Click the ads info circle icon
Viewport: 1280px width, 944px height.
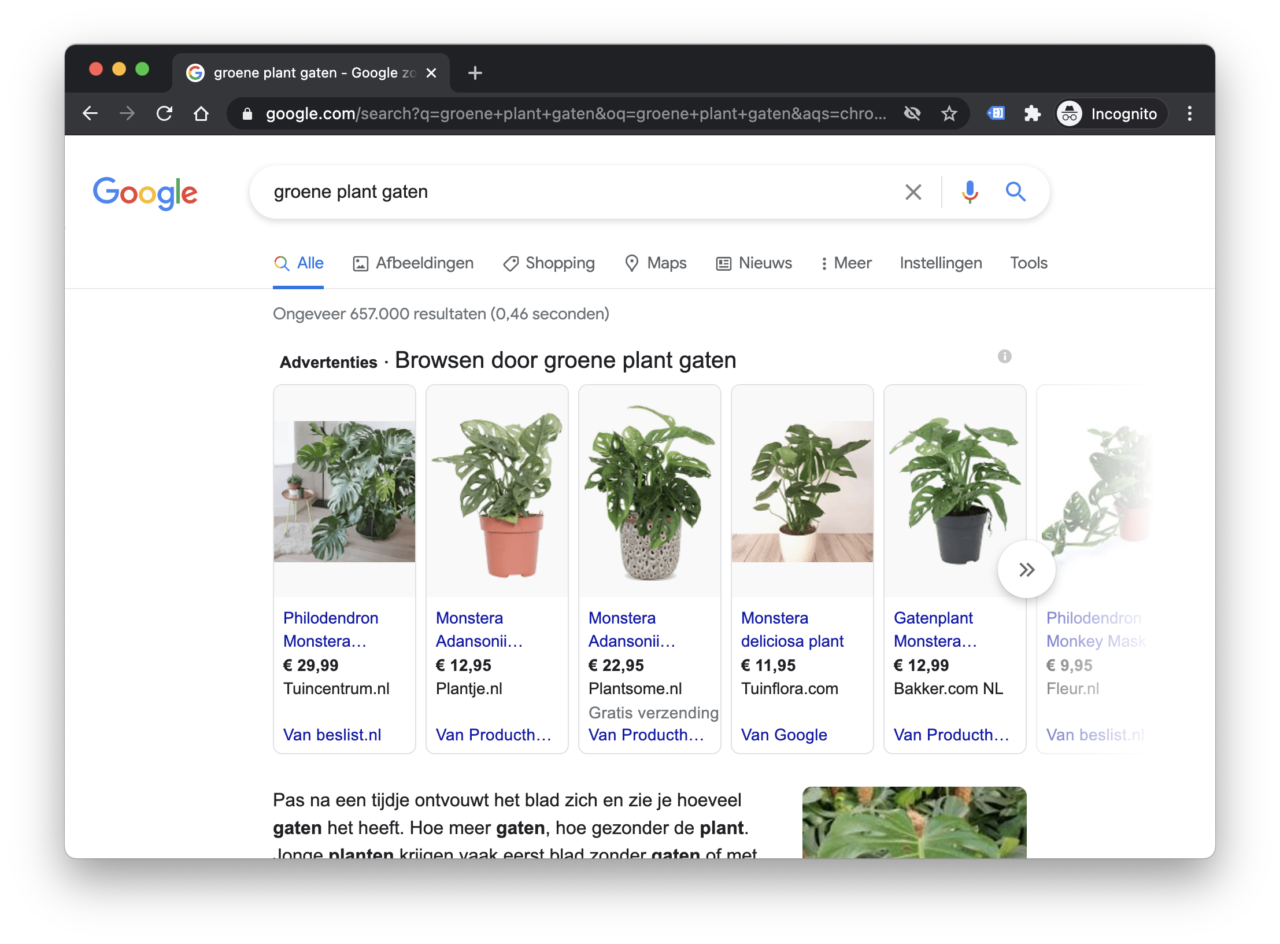[x=1004, y=356]
